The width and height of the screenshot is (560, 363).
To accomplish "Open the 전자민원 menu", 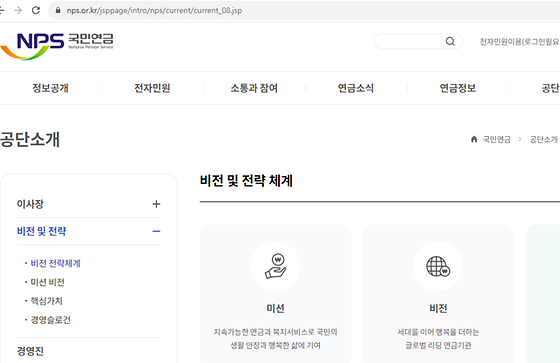I will [152, 88].
